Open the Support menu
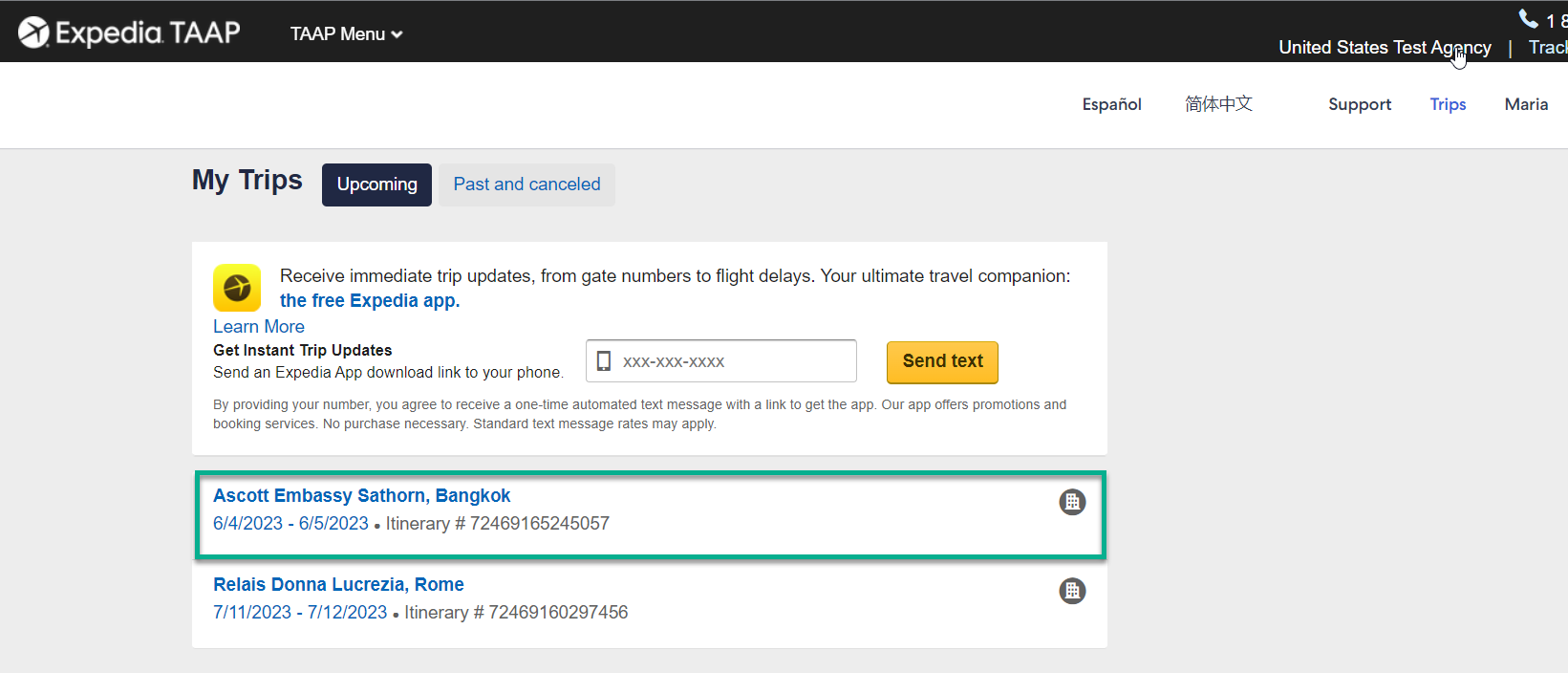1568x673 pixels. [x=1360, y=104]
